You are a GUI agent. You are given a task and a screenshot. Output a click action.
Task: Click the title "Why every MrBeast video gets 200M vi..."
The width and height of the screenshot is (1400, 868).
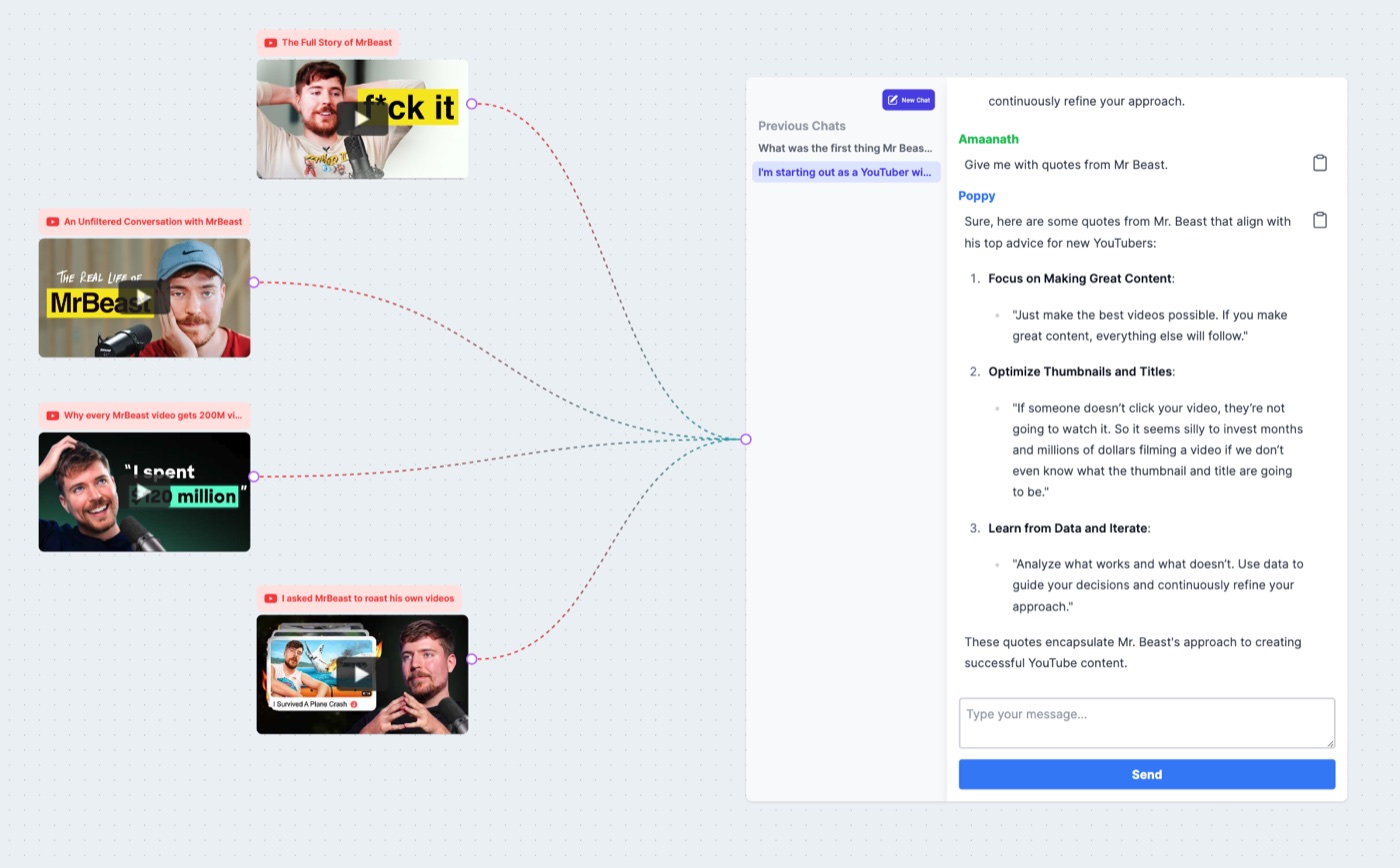point(153,416)
